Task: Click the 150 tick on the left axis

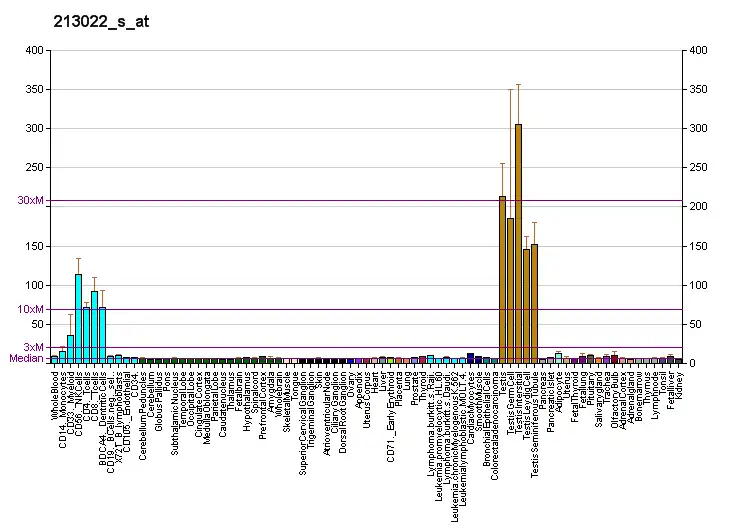Action: pos(34,246)
